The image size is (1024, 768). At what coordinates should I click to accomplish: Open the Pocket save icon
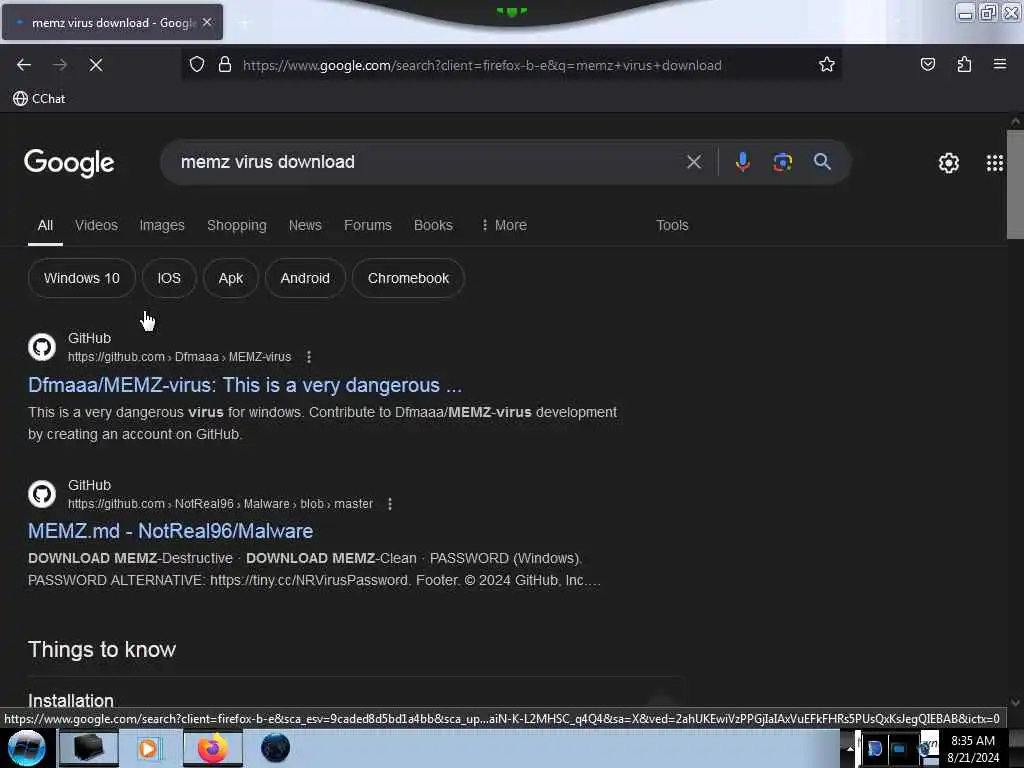(x=927, y=64)
